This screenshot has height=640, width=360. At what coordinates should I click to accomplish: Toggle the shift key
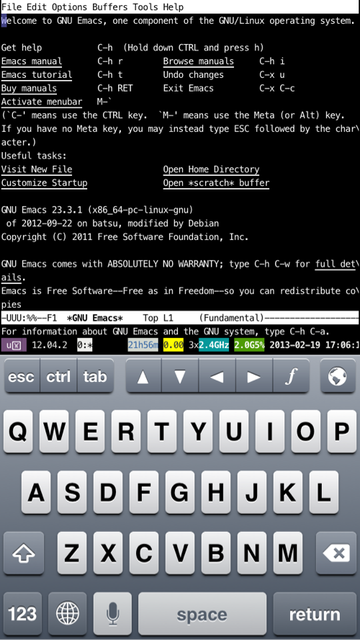(x=23, y=553)
